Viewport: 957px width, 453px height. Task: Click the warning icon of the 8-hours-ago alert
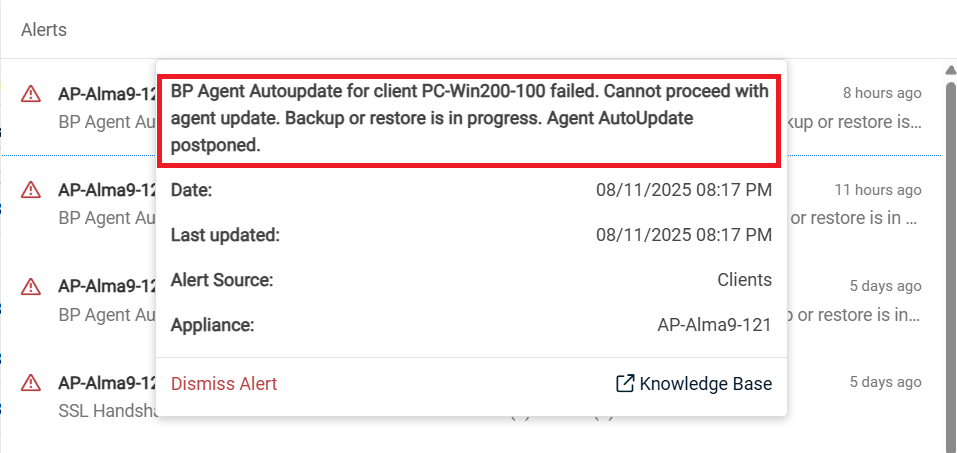[31, 94]
